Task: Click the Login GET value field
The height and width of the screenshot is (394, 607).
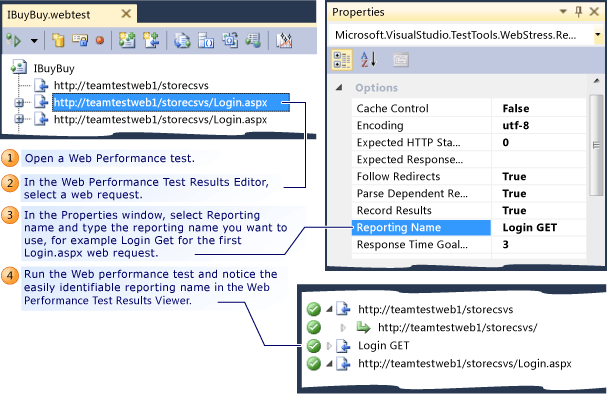Action: 538,228
